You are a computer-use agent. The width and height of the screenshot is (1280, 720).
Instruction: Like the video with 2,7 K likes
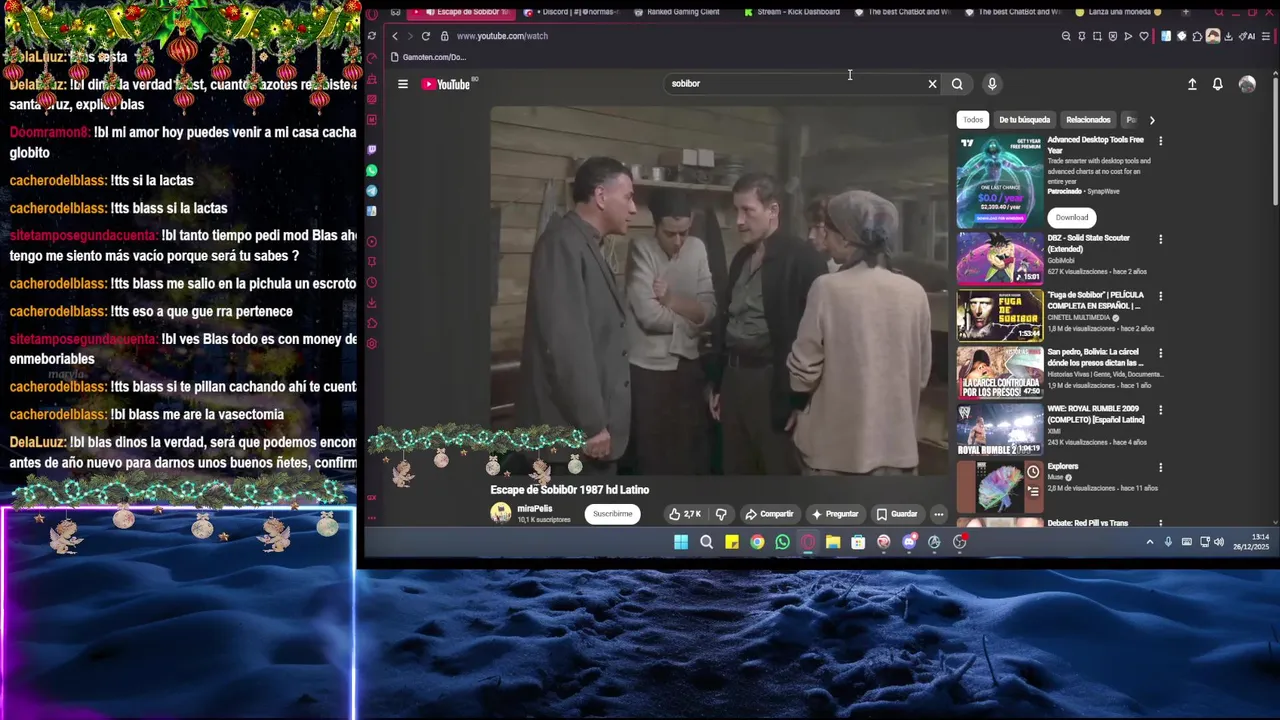click(x=685, y=514)
